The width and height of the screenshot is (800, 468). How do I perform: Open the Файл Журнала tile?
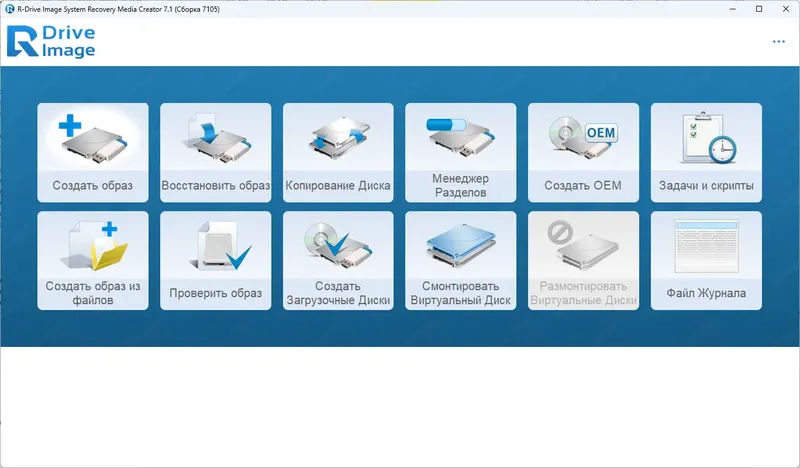(x=707, y=260)
